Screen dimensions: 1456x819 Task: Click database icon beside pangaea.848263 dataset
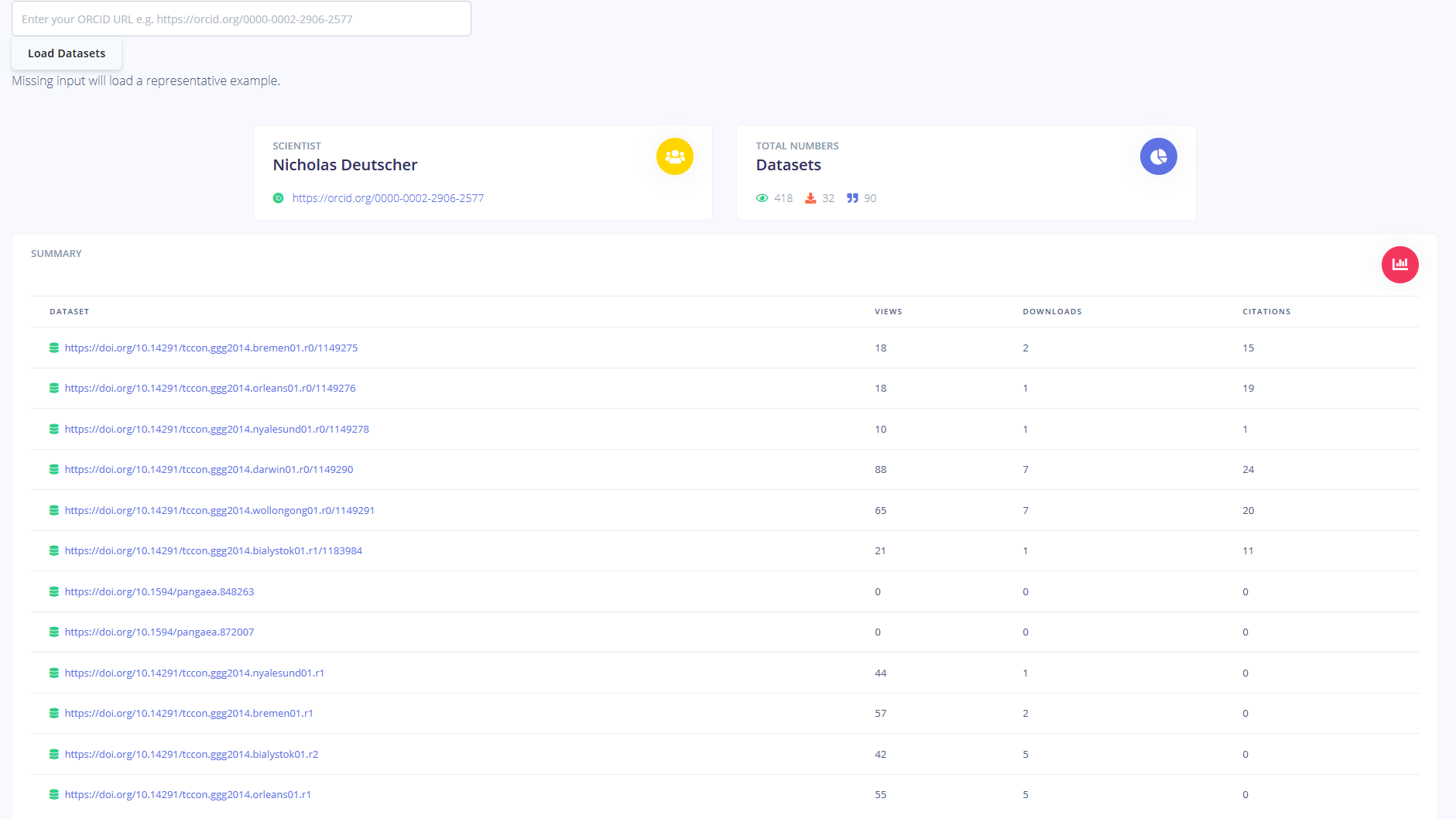[x=54, y=592]
